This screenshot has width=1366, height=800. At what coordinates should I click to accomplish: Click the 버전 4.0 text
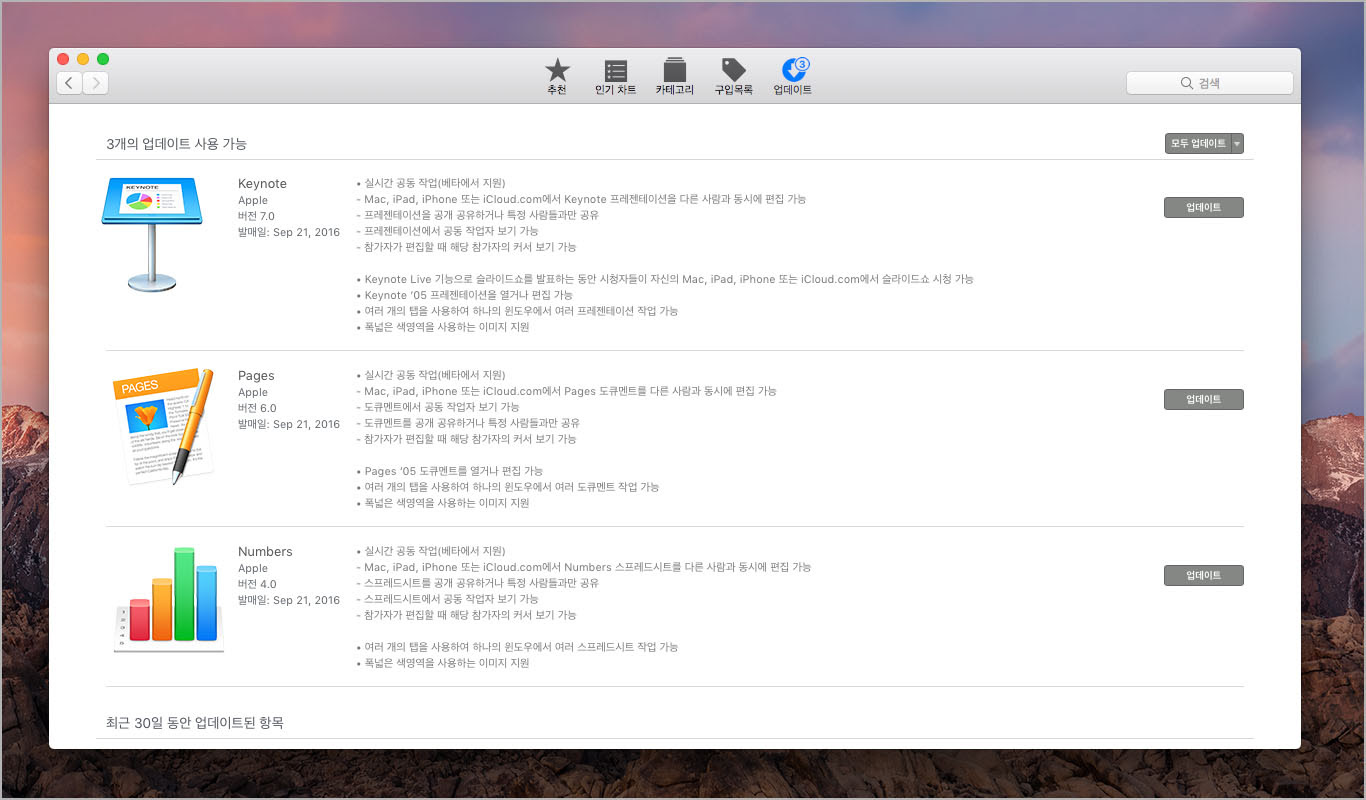pos(257,584)
